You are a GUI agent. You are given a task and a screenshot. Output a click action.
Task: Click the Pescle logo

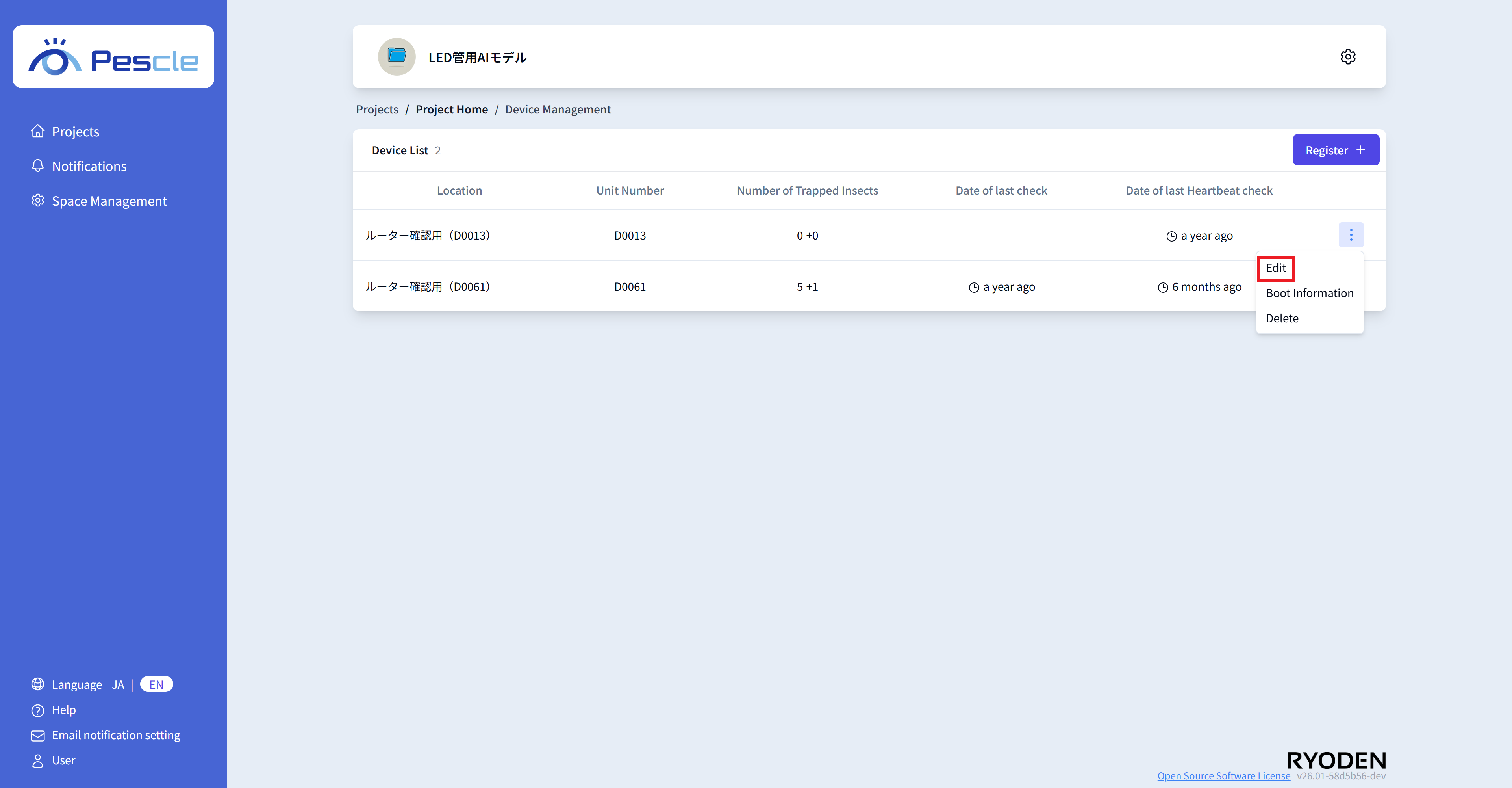coord(113,57)
